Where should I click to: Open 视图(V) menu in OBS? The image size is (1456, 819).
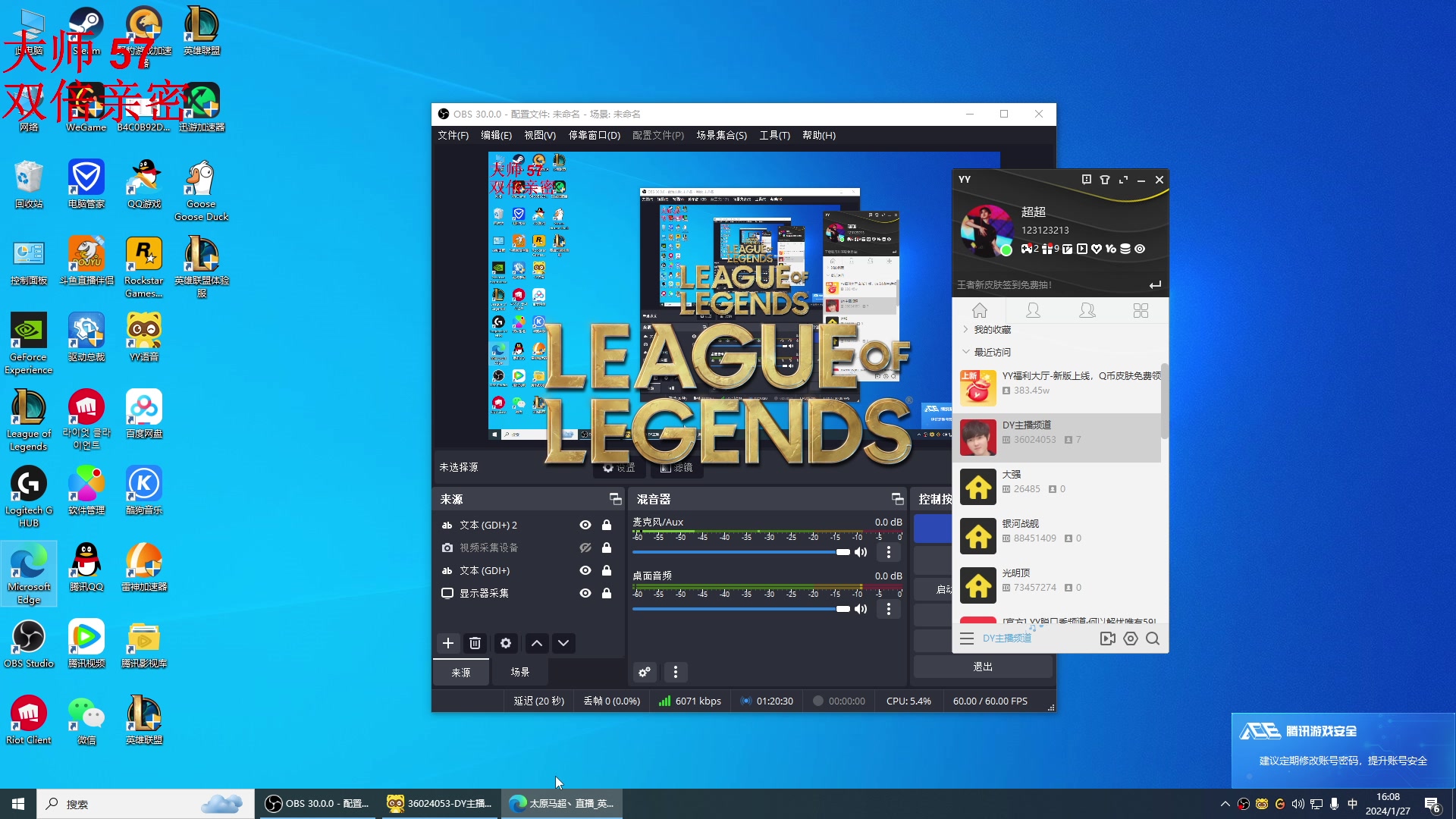(x=540, y=135)
